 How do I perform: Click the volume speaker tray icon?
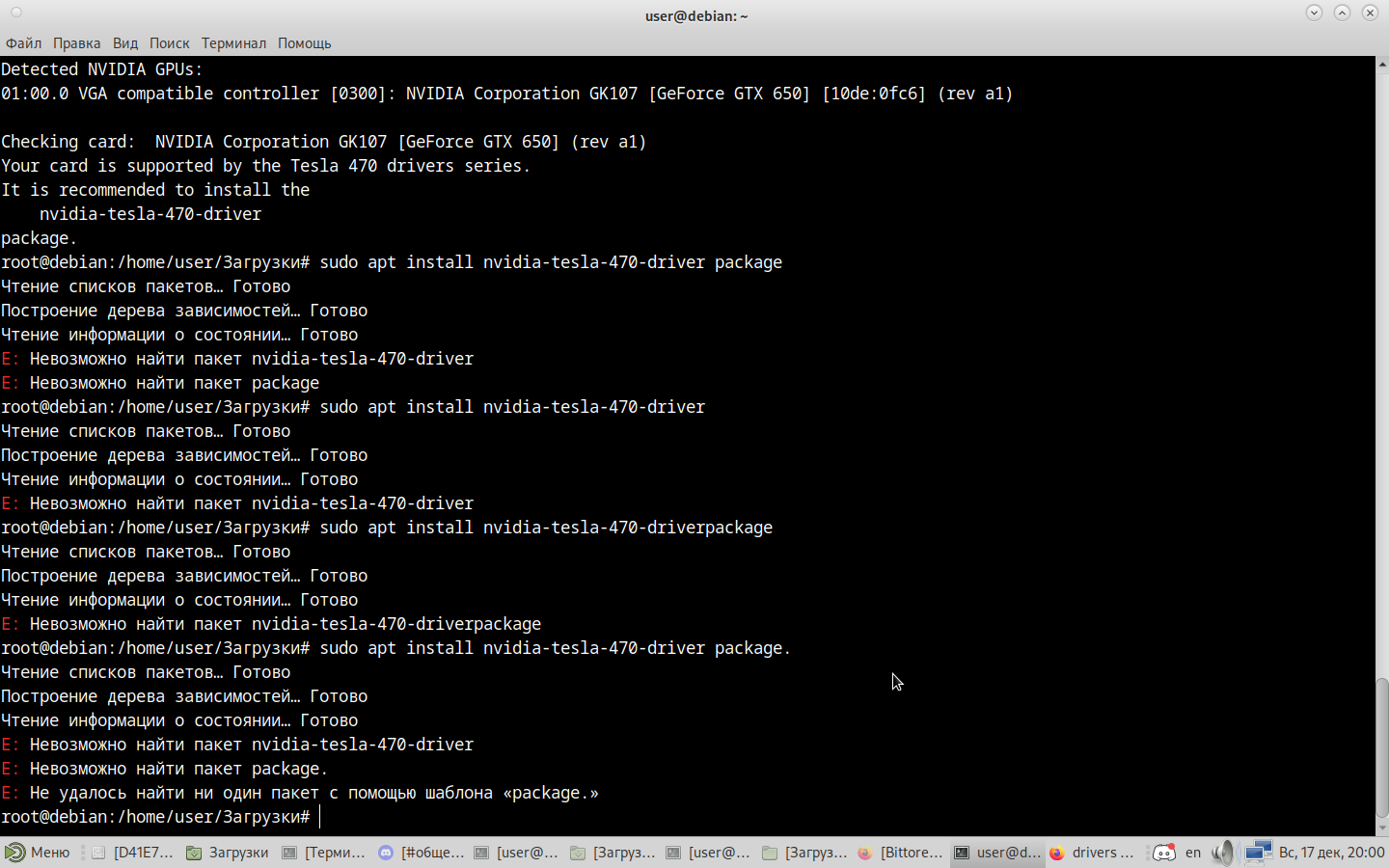coord(1223,853)
